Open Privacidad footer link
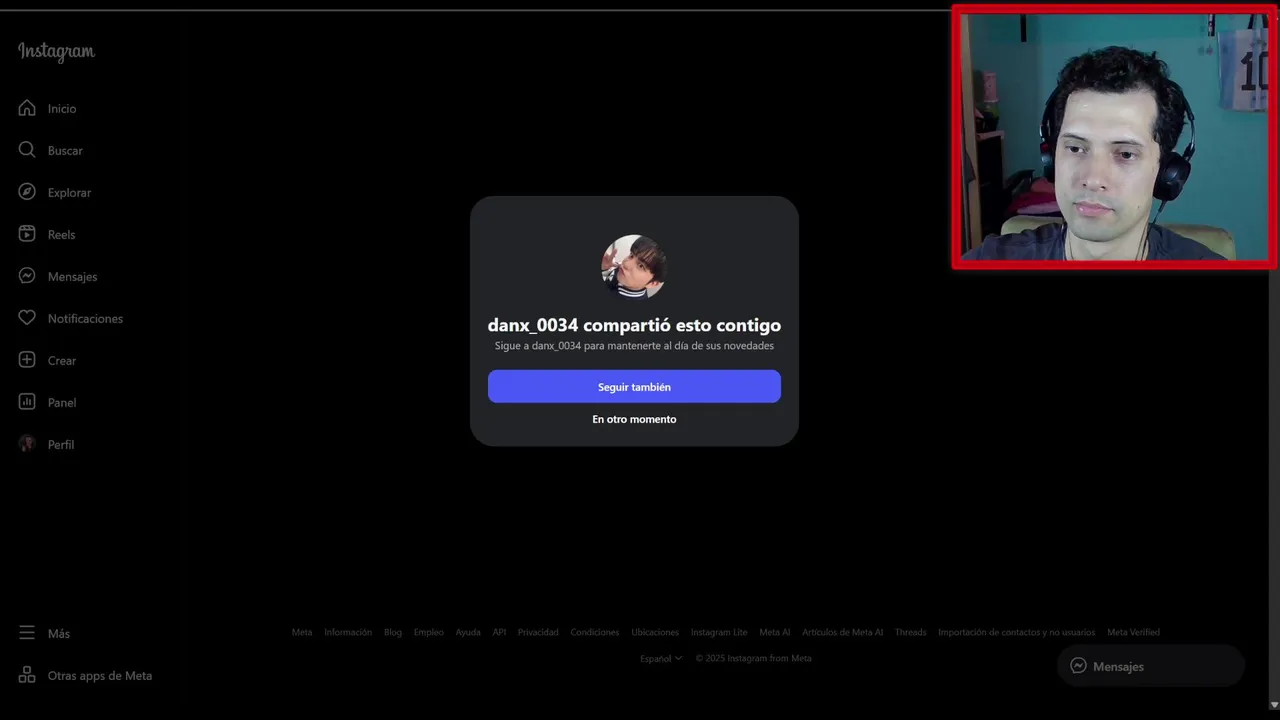This screenshot has height=720, width=1280. (x=538, y=632)
